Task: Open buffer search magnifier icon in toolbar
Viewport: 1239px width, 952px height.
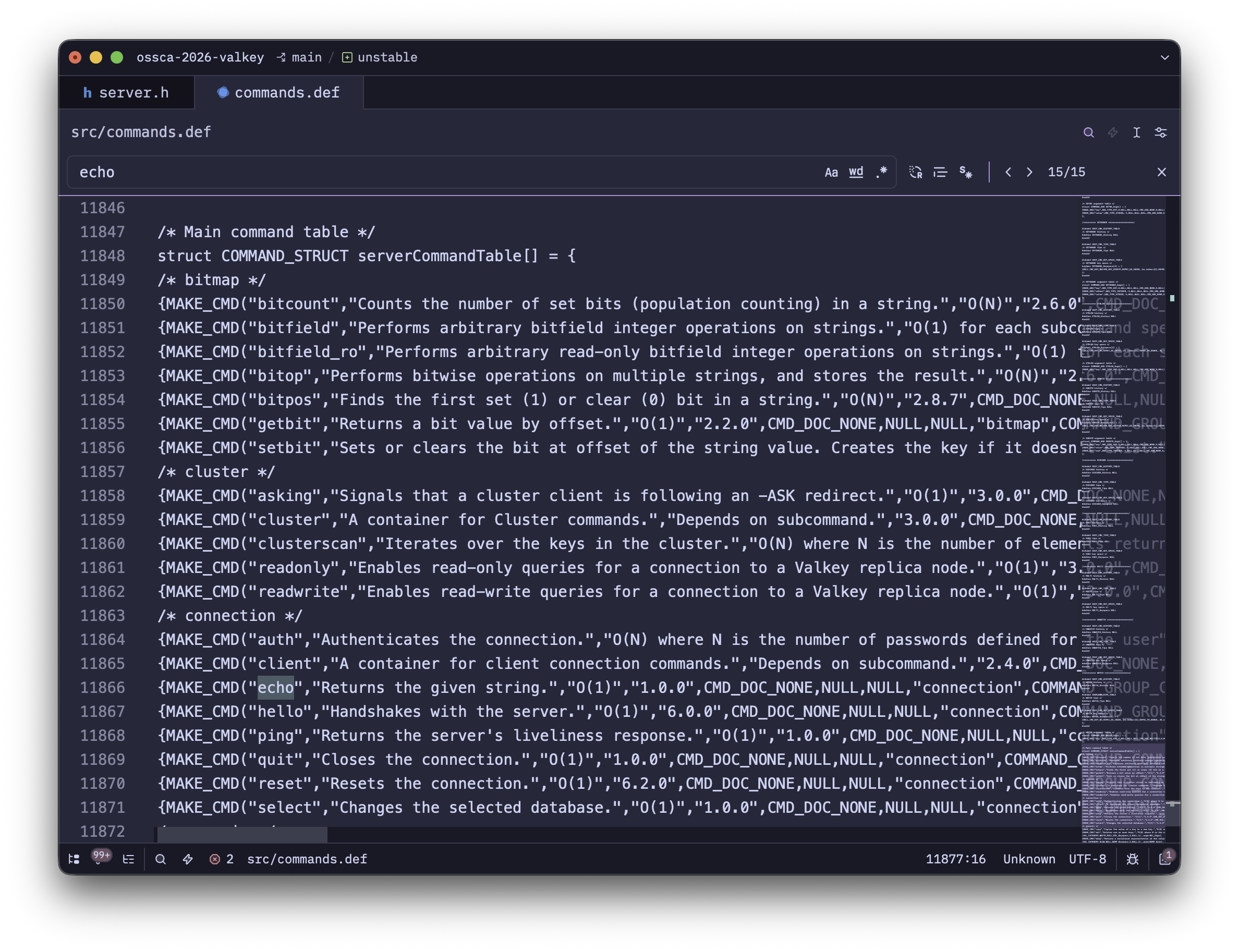Action: [x=1088, y=132]
